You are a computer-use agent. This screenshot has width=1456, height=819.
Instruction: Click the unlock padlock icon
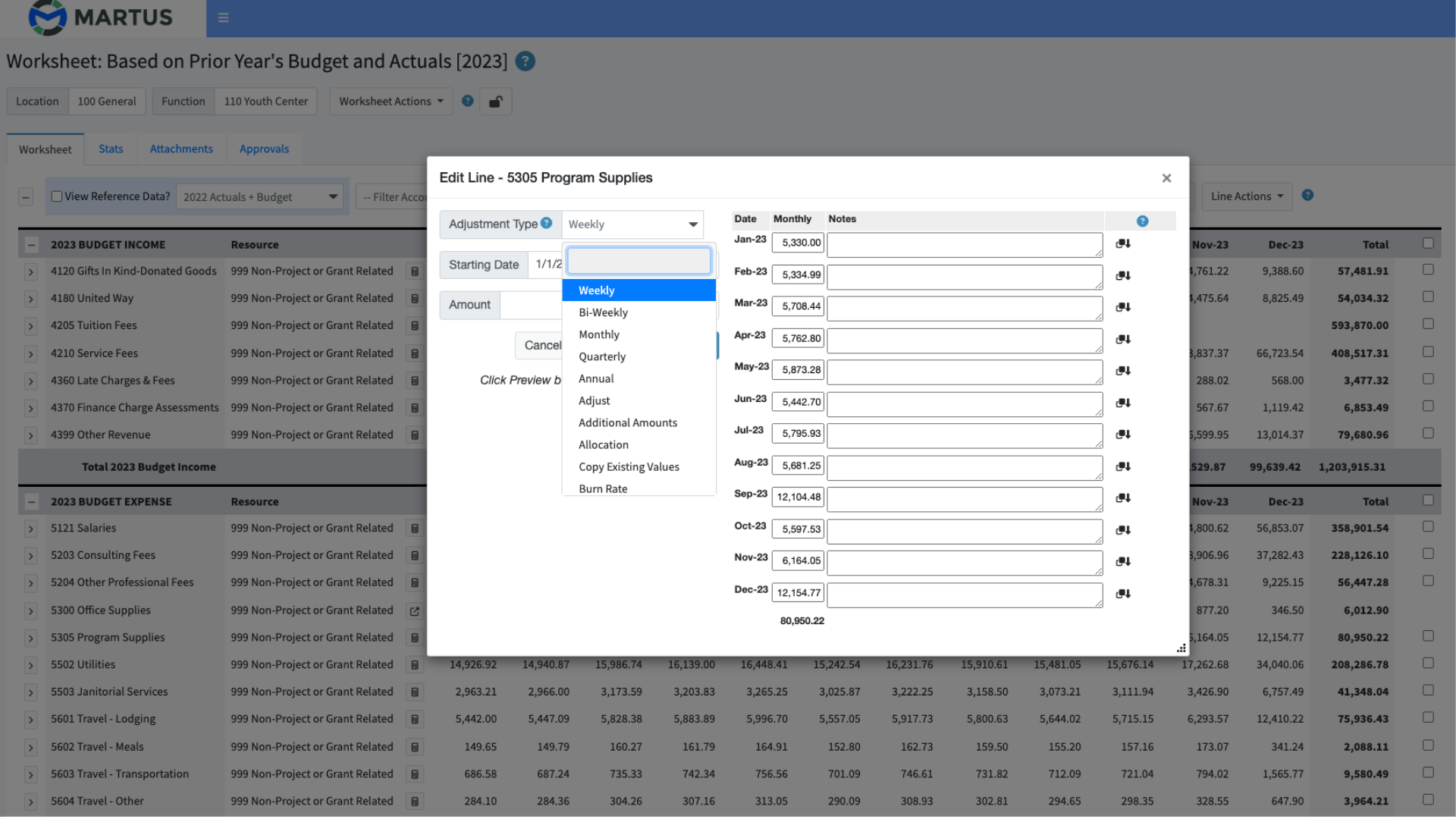pos(496,101)
